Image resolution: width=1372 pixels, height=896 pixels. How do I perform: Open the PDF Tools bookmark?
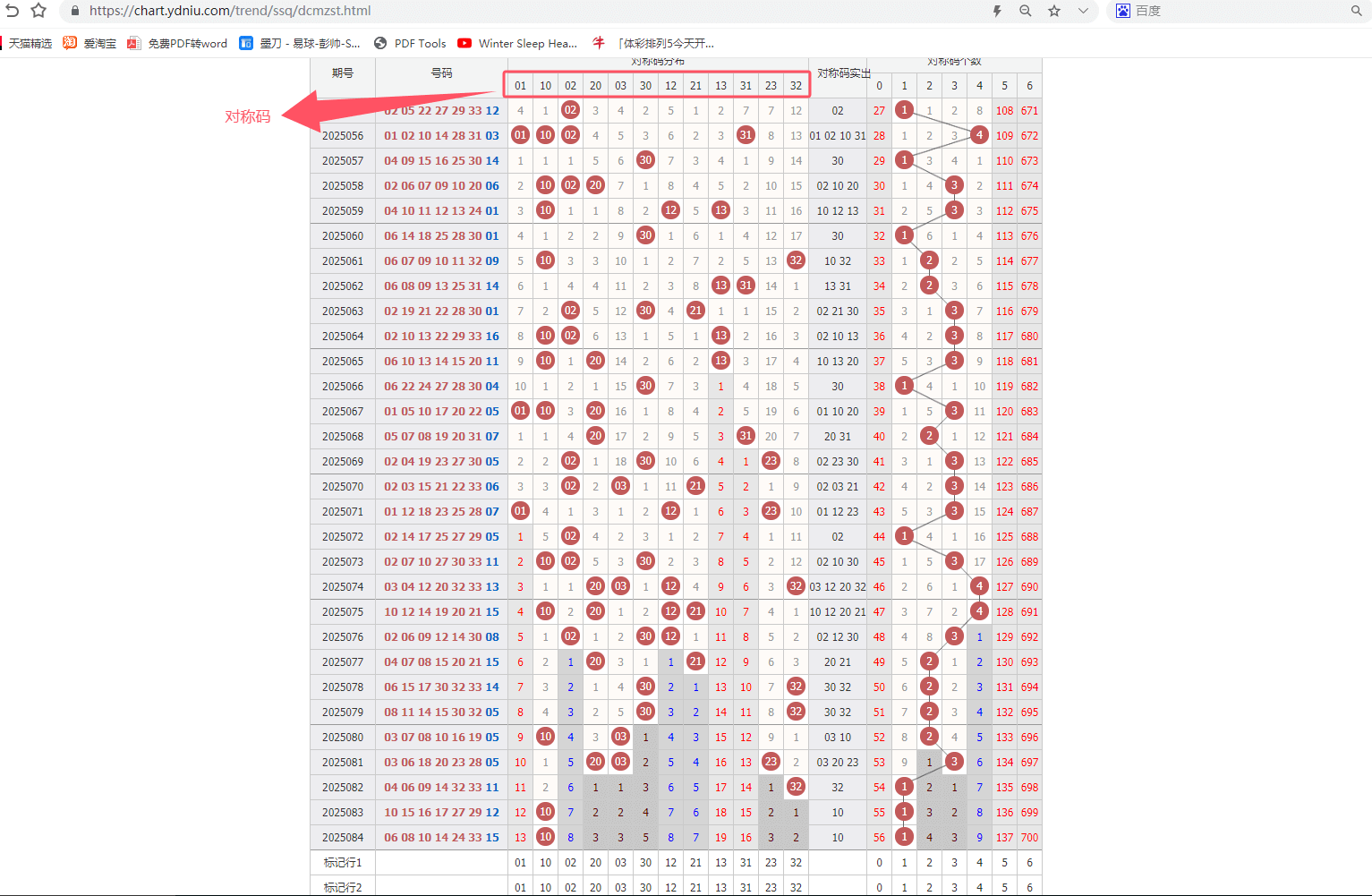[410, 43]
